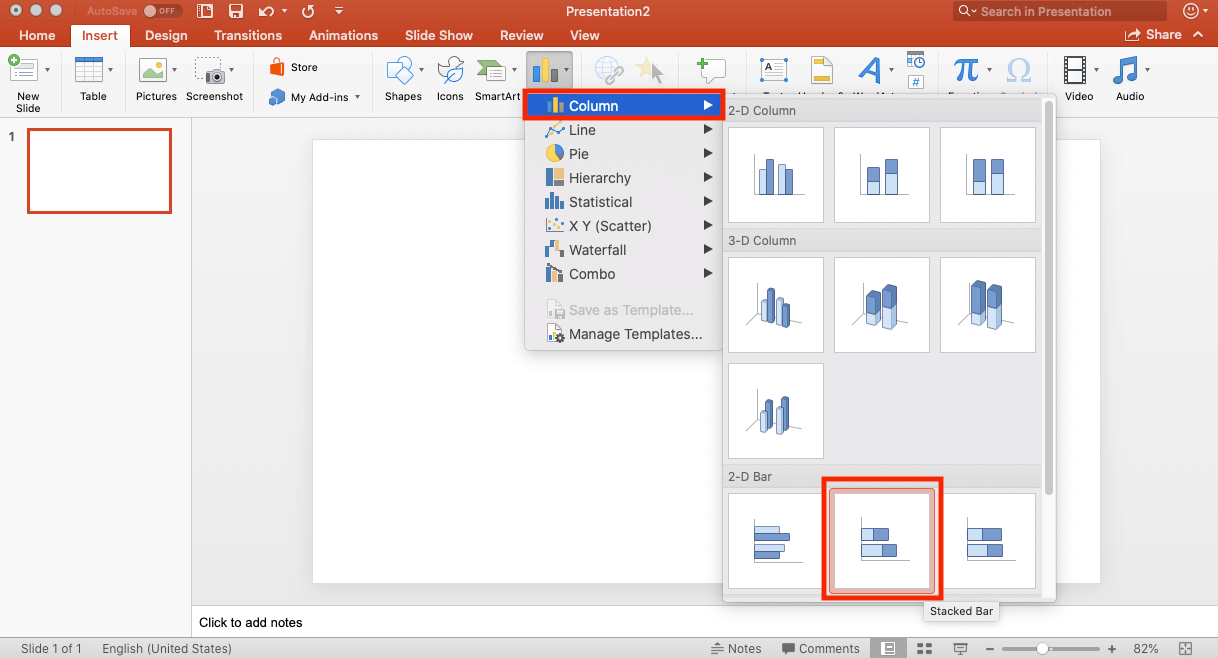Expand the New Slide layout arrow
This screenshot has height=658, width=1218.
46,70
